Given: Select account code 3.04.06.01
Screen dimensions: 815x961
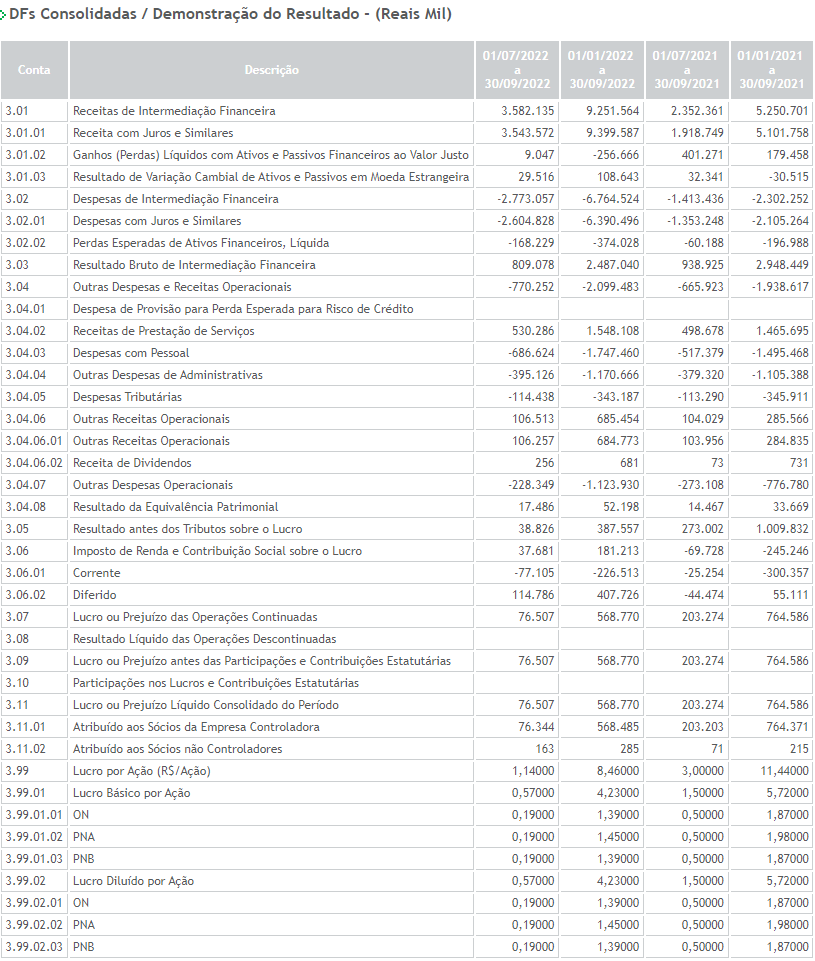Looking at the screenshot, I should (x=34, y=441).
